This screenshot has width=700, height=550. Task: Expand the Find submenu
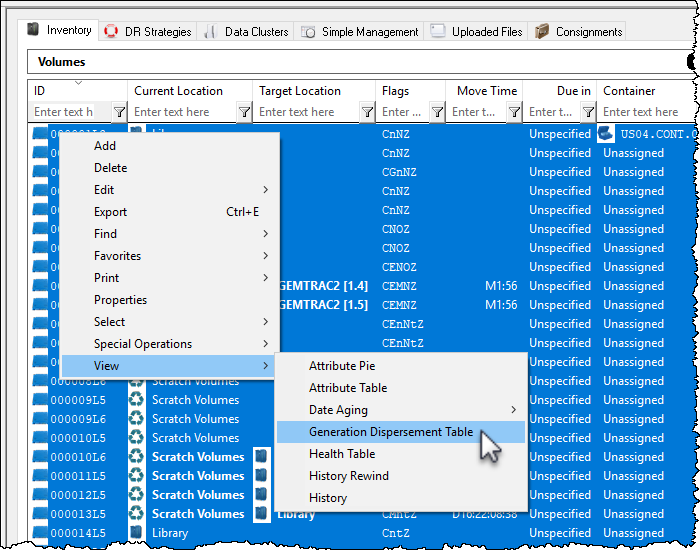(x=170, y=234)
